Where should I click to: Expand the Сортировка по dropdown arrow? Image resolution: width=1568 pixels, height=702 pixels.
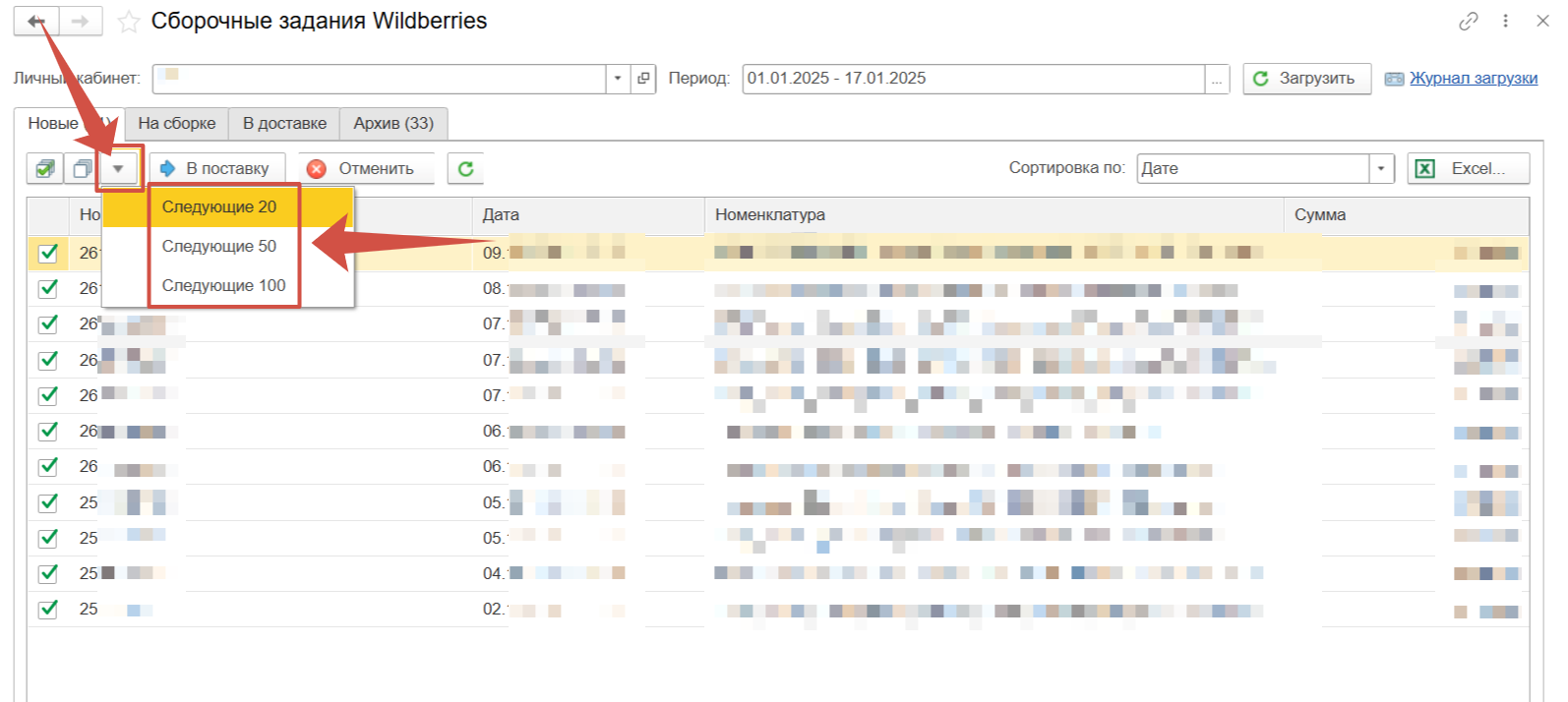pos(1382,169)
